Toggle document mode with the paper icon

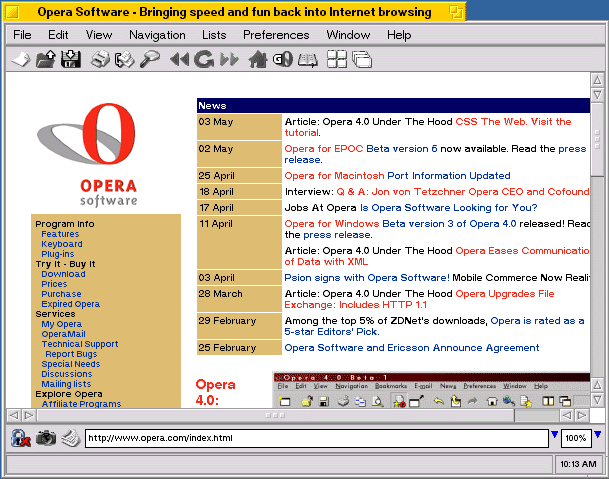[x=71, y=438]
